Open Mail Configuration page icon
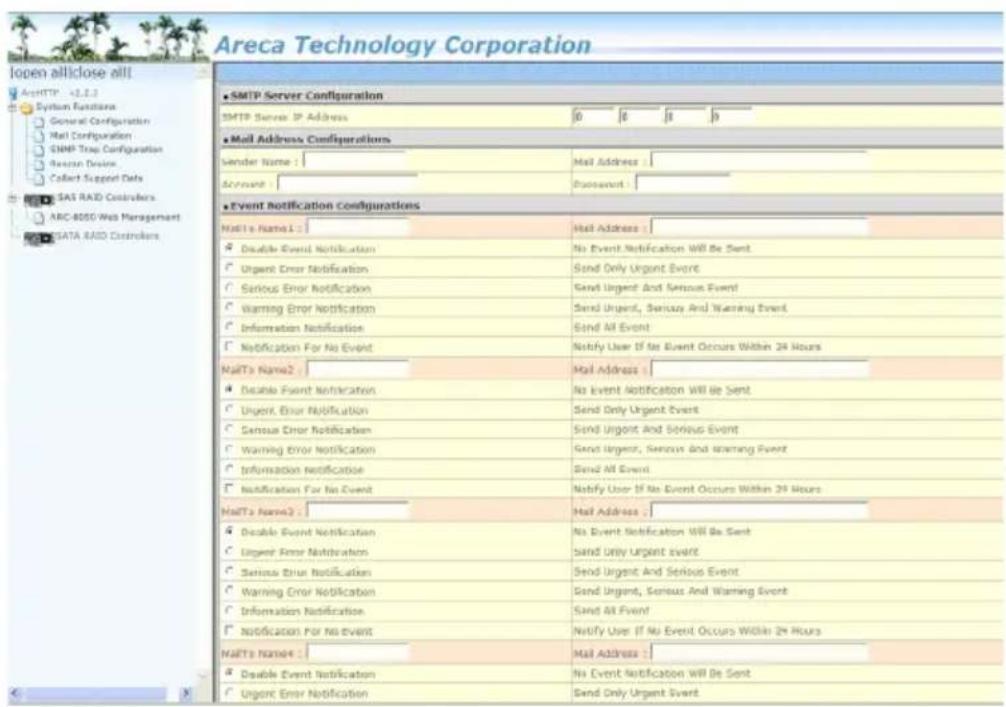1006x707 pixels. 40,136
